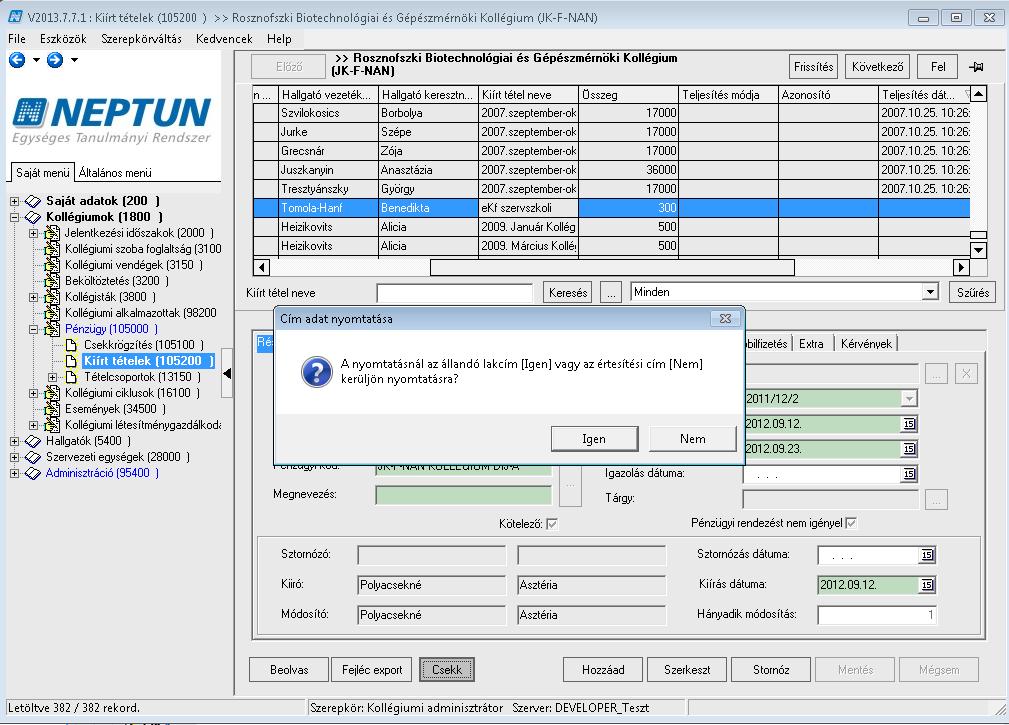The width and height of the screenshot is (1009, 725).
Task: Click the Kollégiumok book icon
Action: pos(33,217)
